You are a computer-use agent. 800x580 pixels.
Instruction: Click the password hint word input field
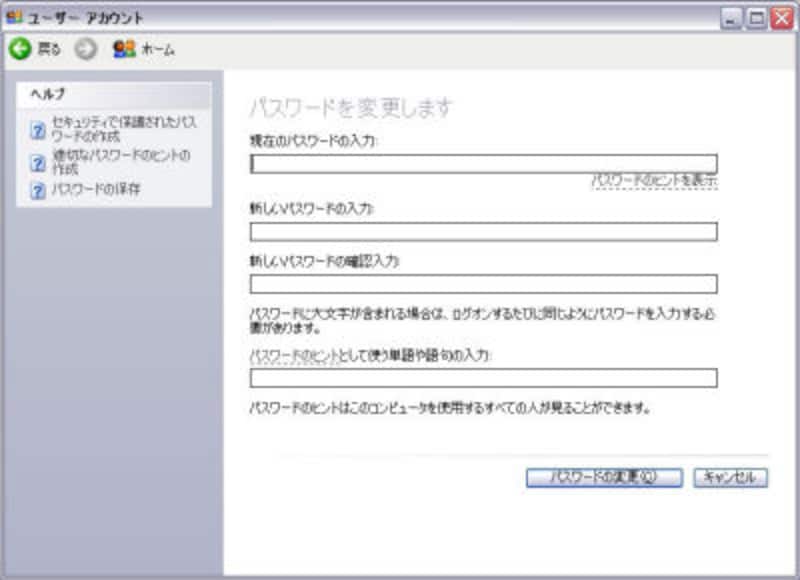(483, 378)
